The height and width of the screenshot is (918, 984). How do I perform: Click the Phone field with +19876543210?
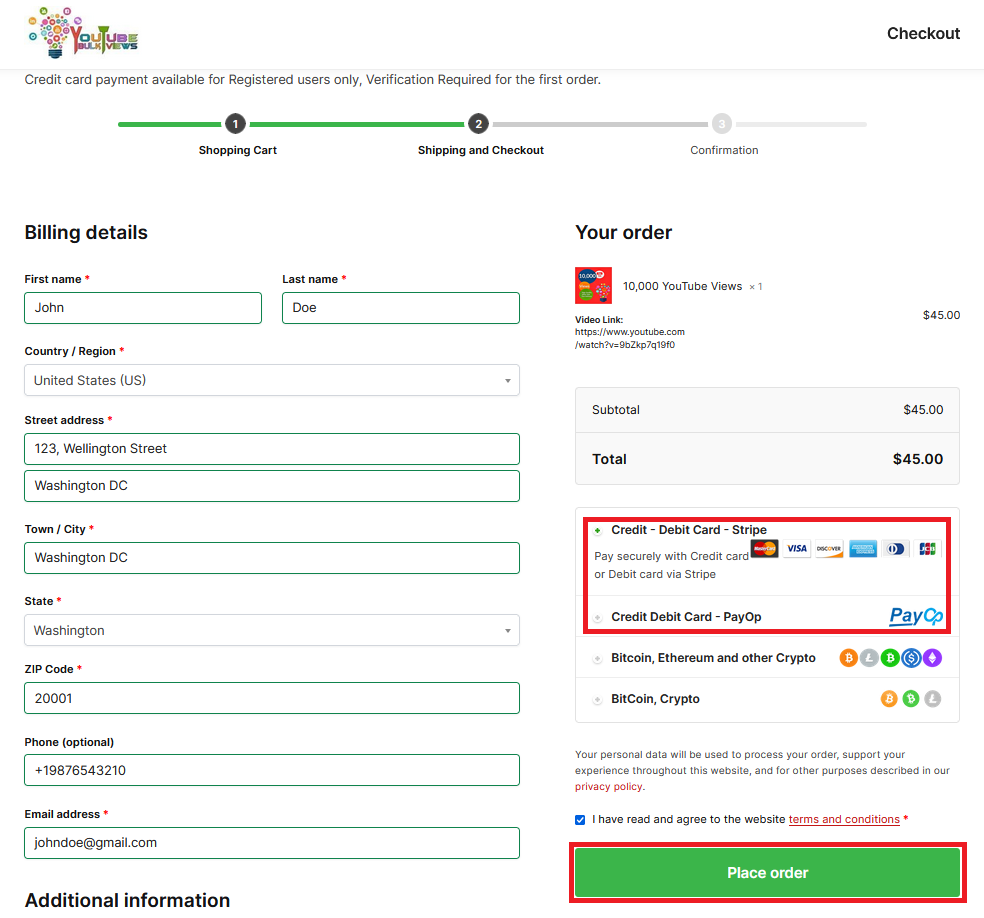click(x=272, y=770)
